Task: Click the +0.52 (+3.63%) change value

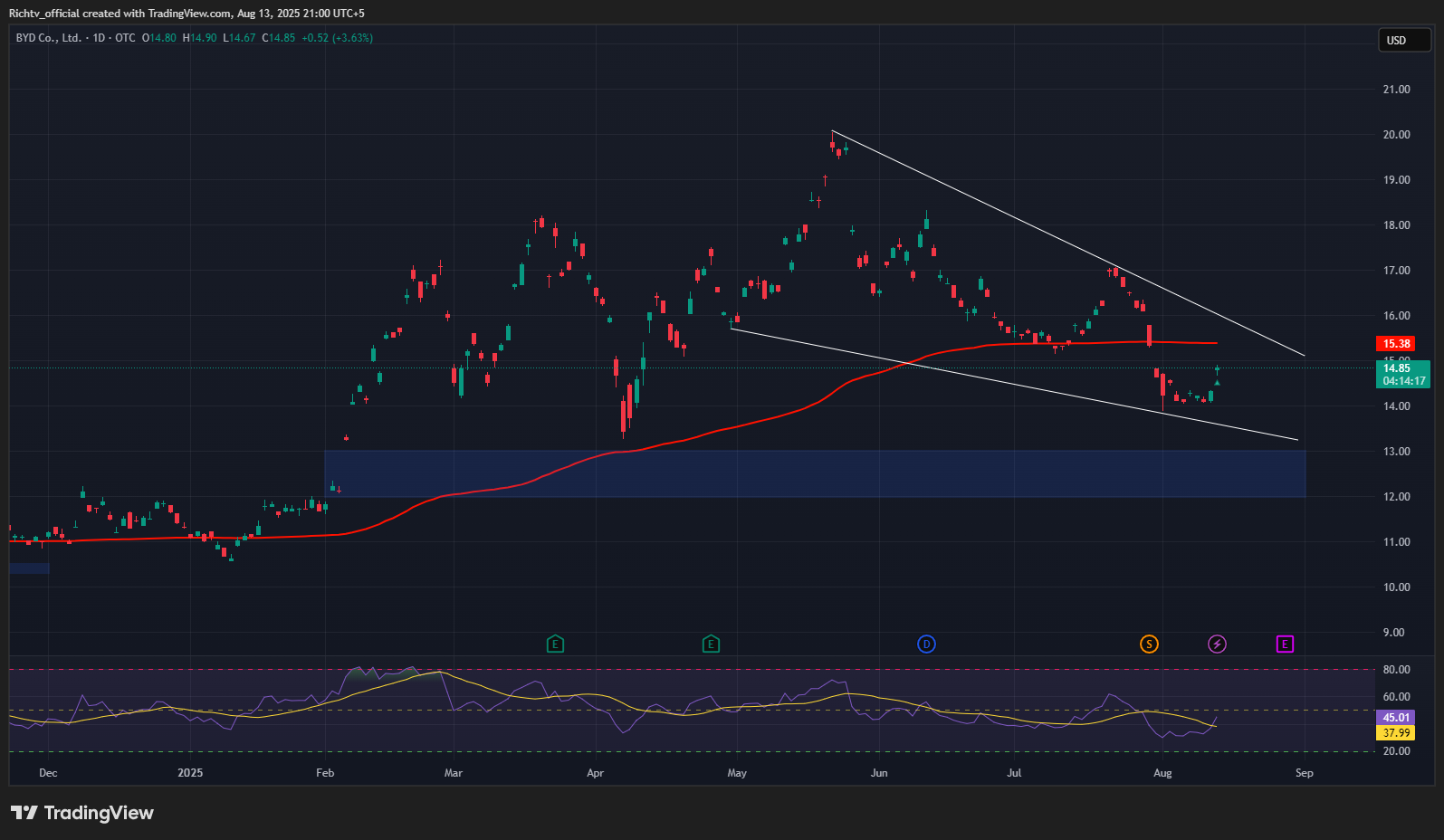Action: tap(337, 38)
